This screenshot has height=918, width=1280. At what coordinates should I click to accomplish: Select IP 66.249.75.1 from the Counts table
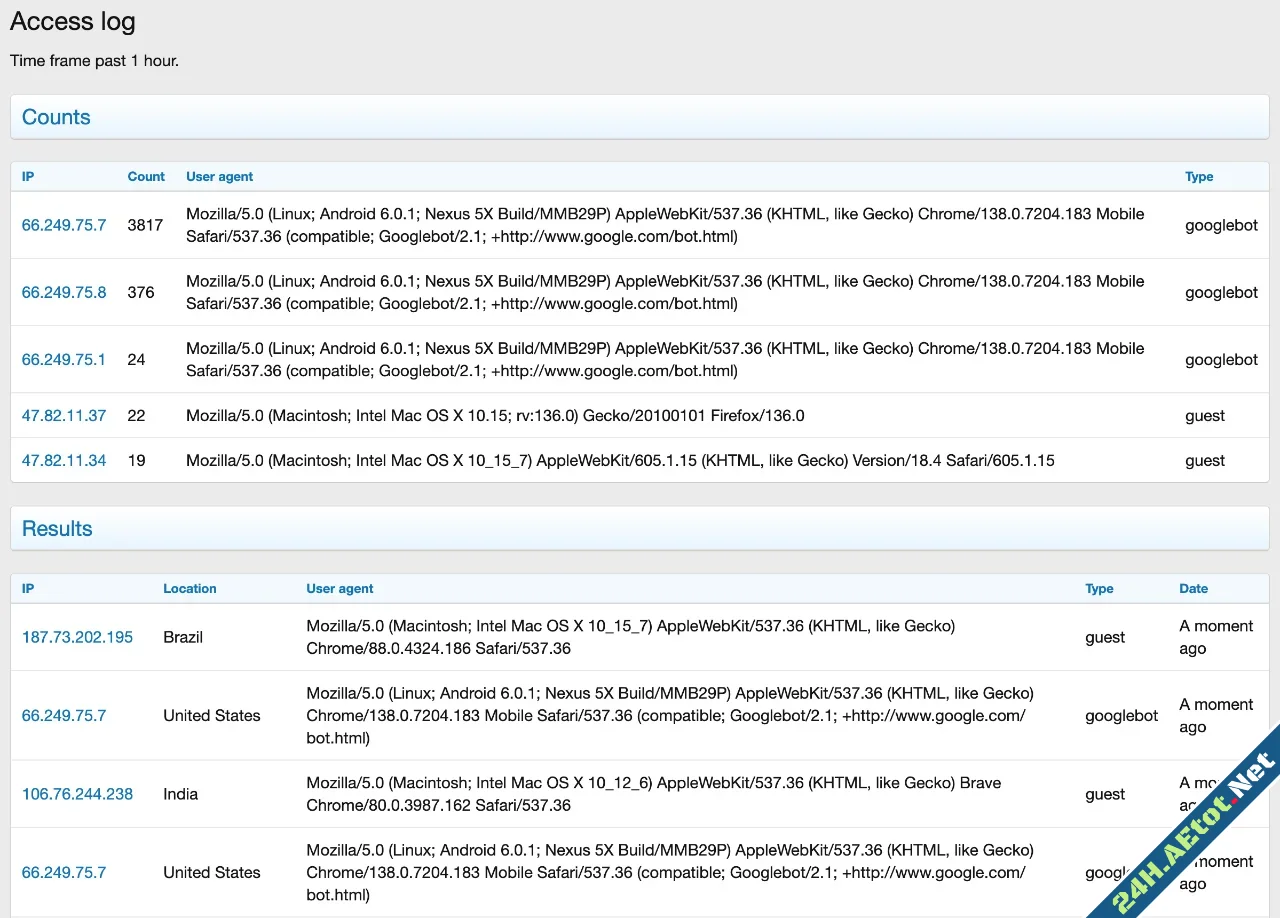tap(64, 359)
